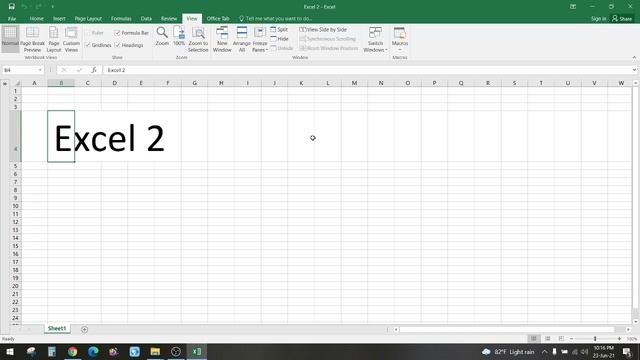Open a New Window
The width and height of the screenshot is (640, 360).
(x=222, y=39)
